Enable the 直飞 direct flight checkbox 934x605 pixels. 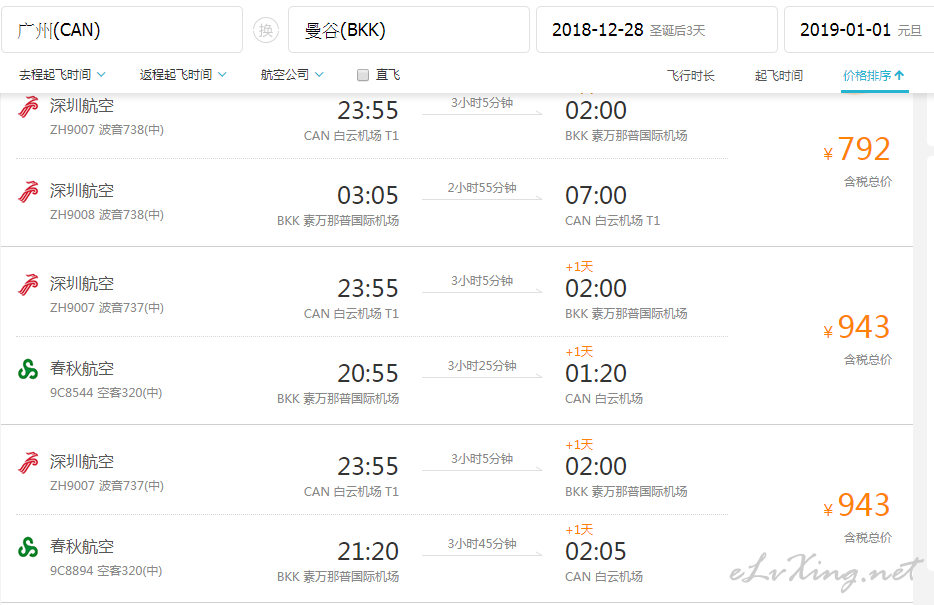[363, 75]
